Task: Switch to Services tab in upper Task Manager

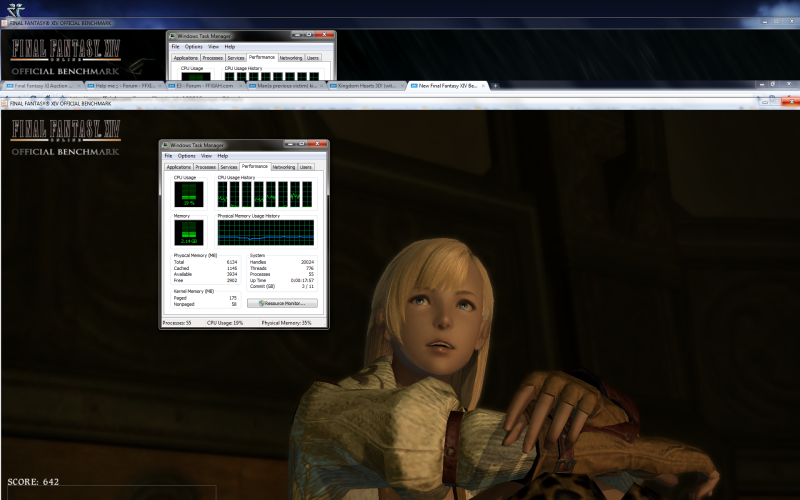Action: click(236, 58)
